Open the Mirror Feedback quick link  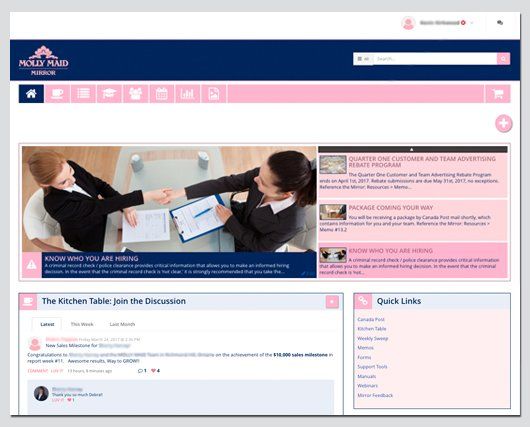coord(375,395)
